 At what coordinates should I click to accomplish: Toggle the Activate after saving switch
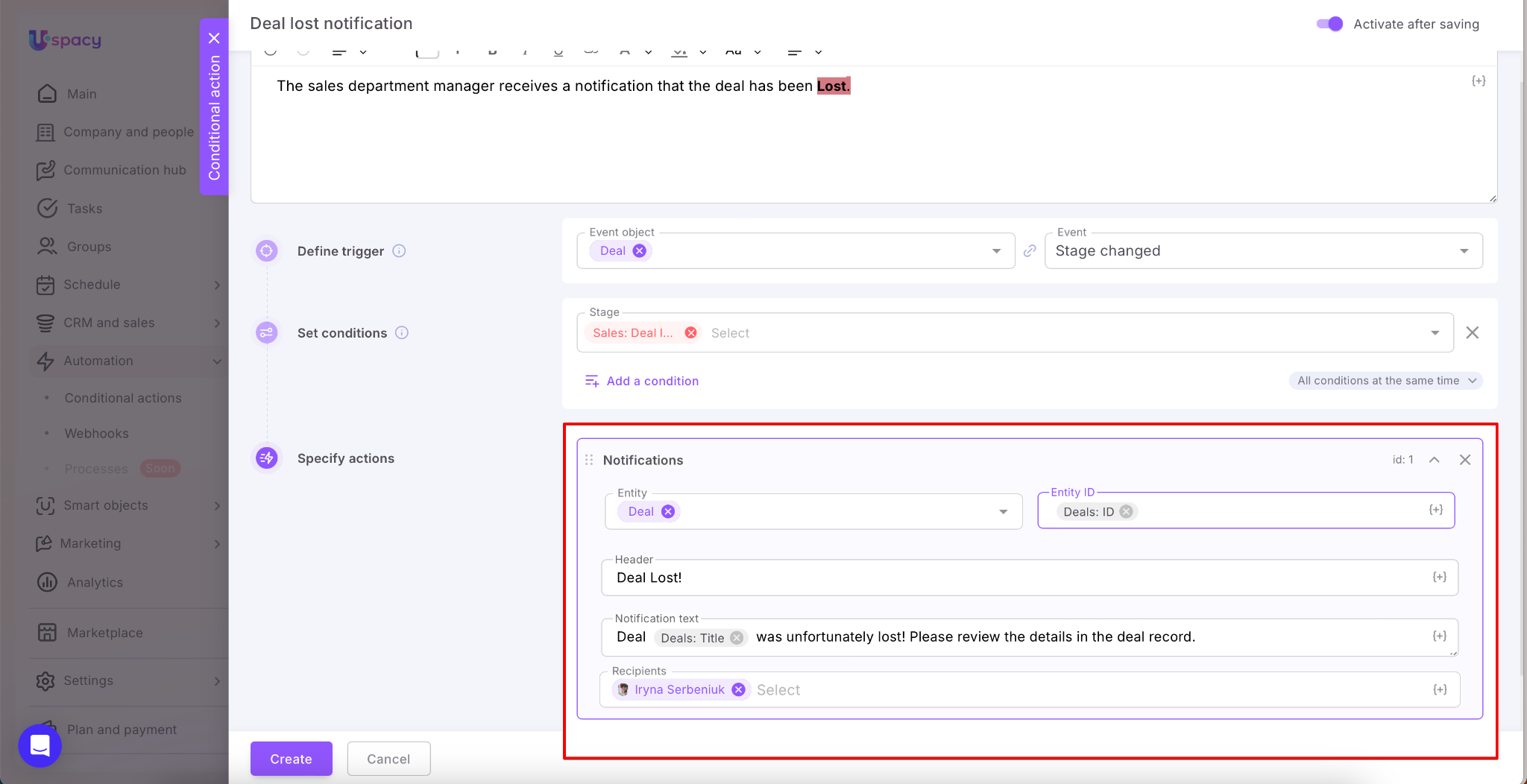(1329, 24)
